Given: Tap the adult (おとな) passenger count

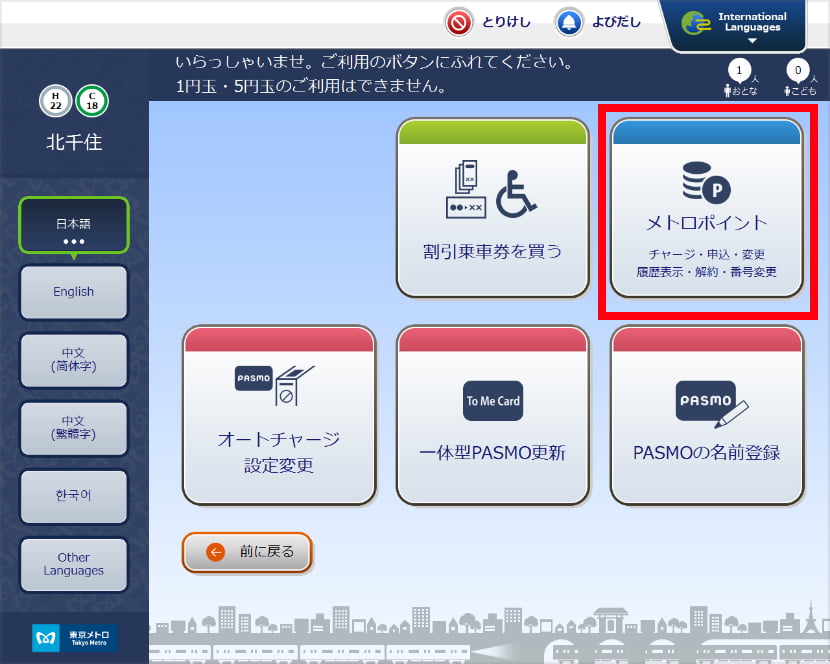Looking at the screenshot, I should (x=739, y=76).
